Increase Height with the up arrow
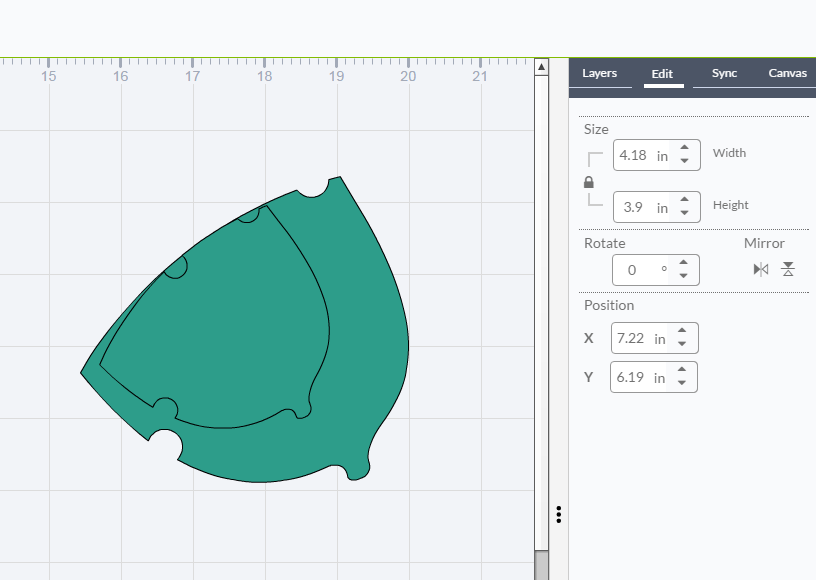Image resolution: width=816 pixels, height=580 pixels. point(684,201)
